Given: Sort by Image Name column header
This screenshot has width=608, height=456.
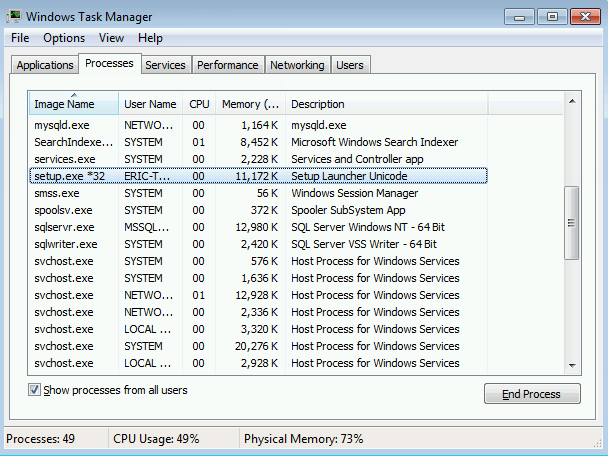Looking at the screenshot, I should click(x=74, y=104).
